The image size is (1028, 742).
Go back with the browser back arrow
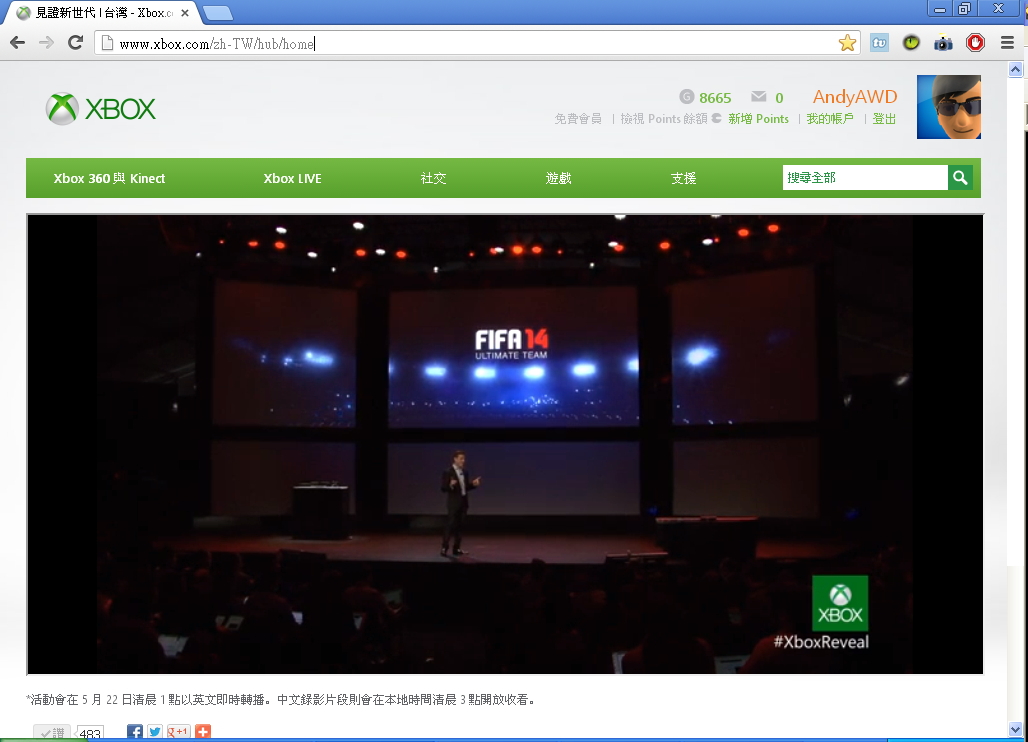[18, 43]
